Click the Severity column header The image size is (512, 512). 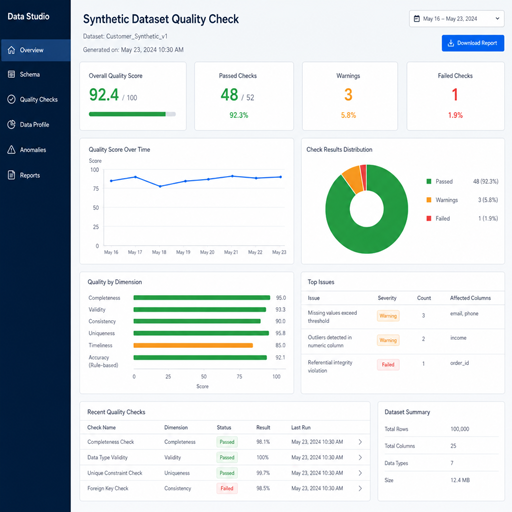tap(387, 298)
